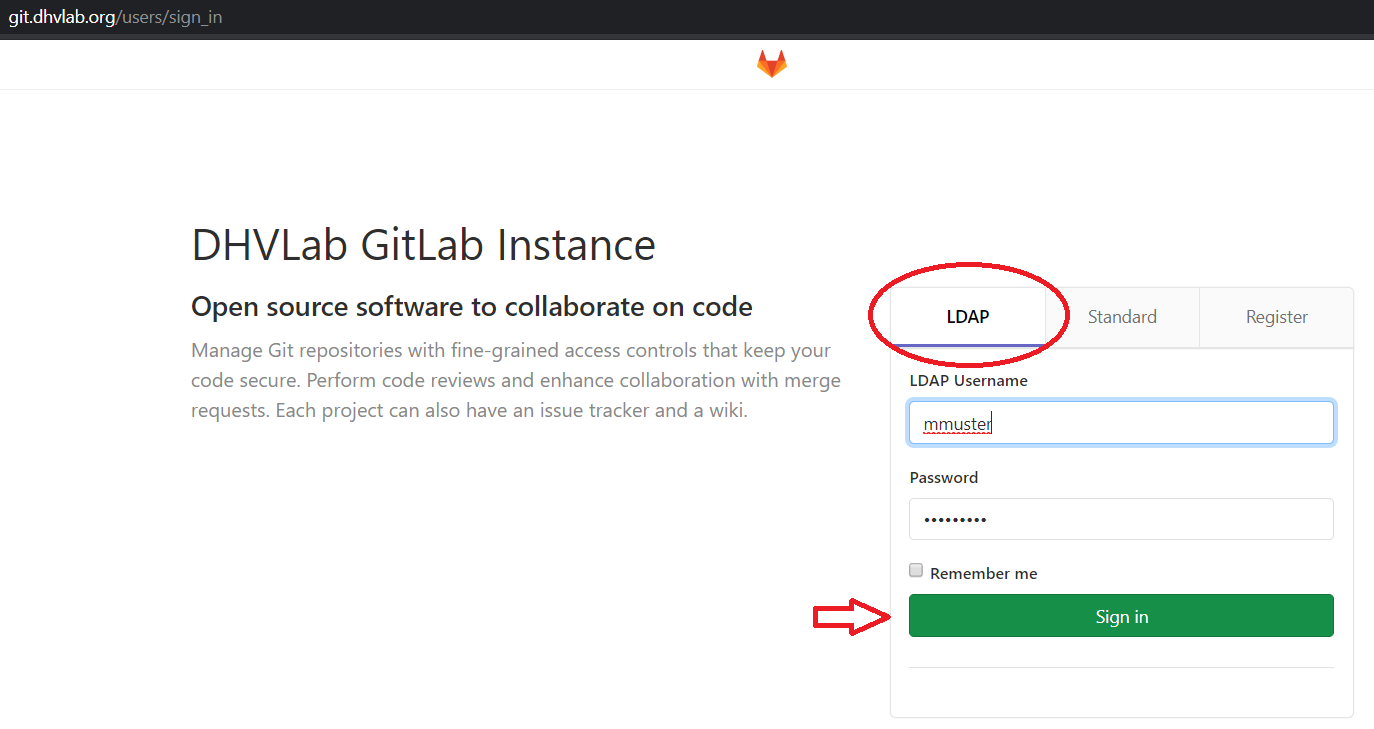Click the Manage Git repositories description paragraph
The image size is (1374, 729).
pos(515,381)
